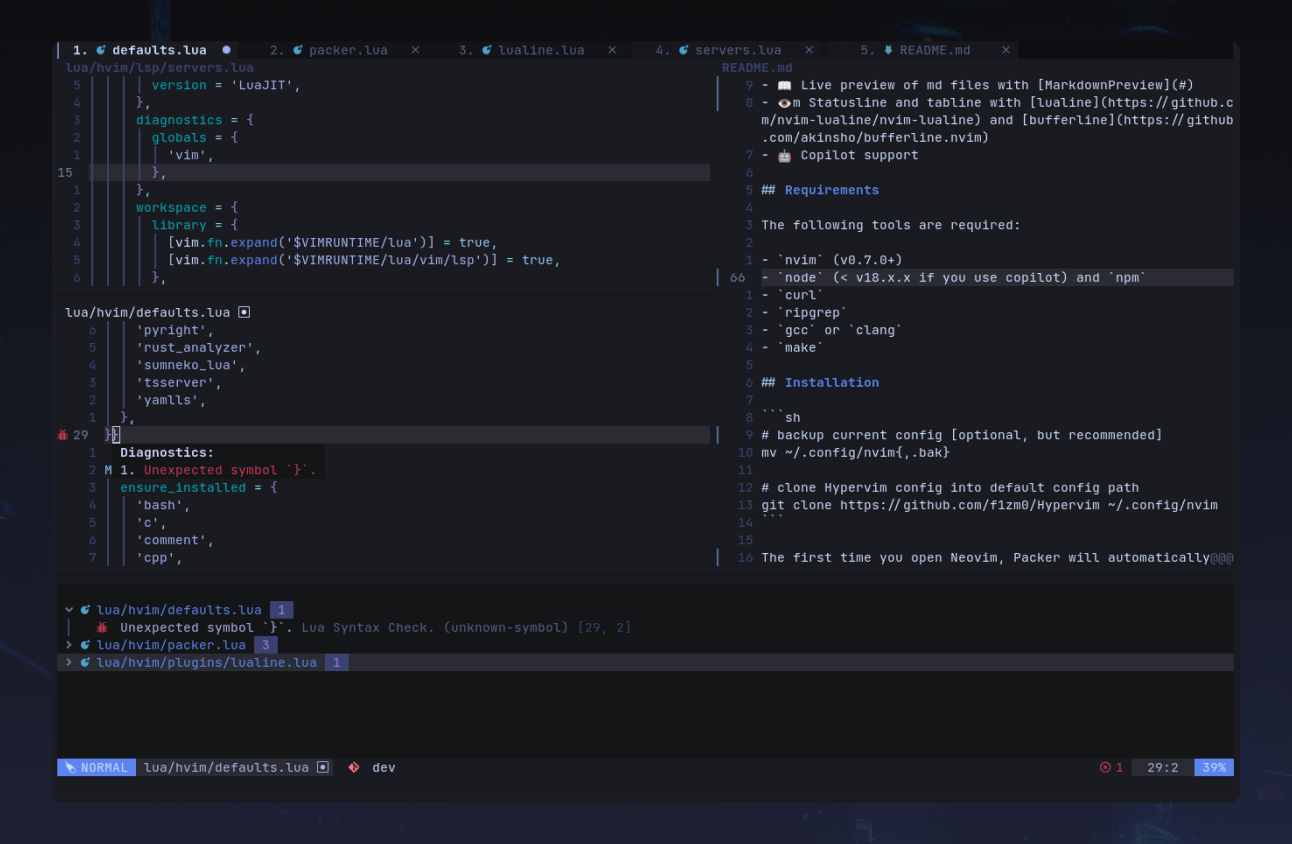Close the packer.lua tab
This screenshot has height=844, width=1292.
coord(415,50)
